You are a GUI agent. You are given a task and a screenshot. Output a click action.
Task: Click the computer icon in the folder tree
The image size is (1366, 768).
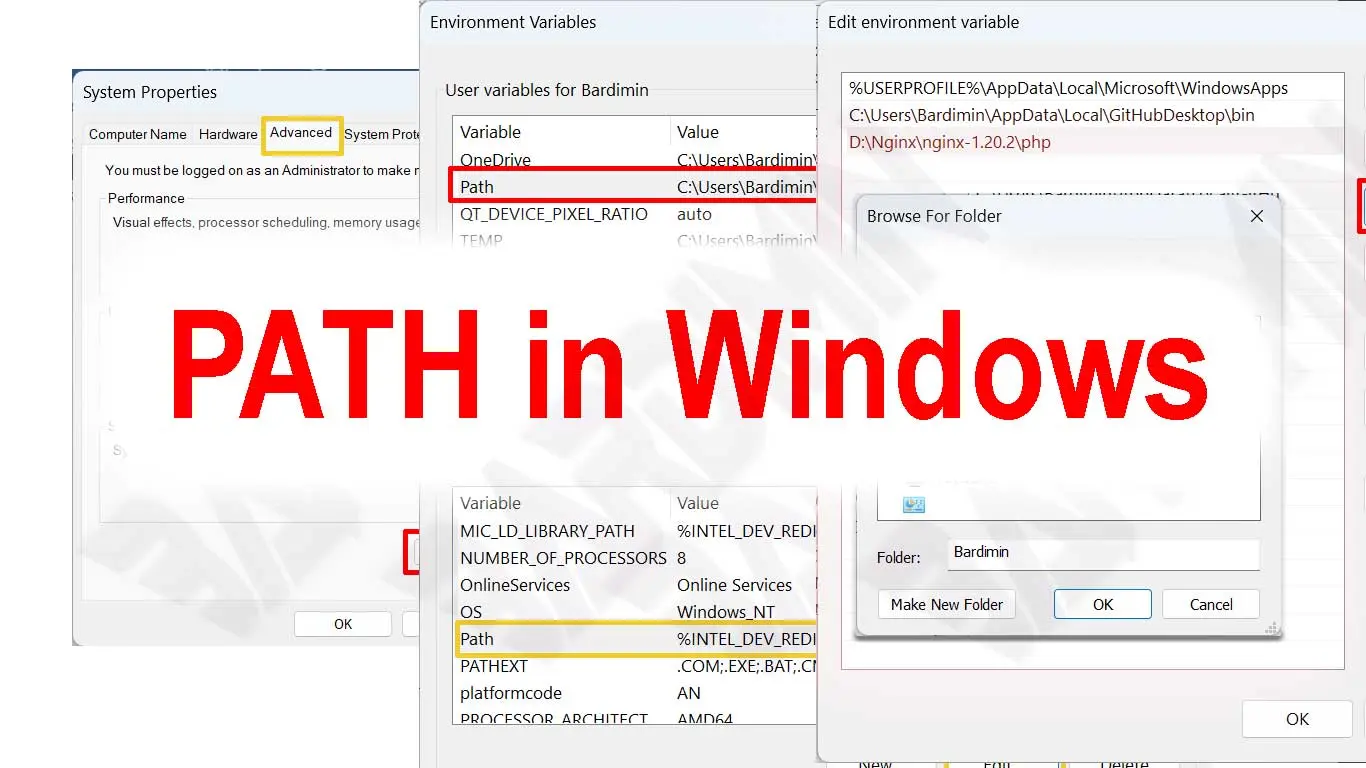913,505
